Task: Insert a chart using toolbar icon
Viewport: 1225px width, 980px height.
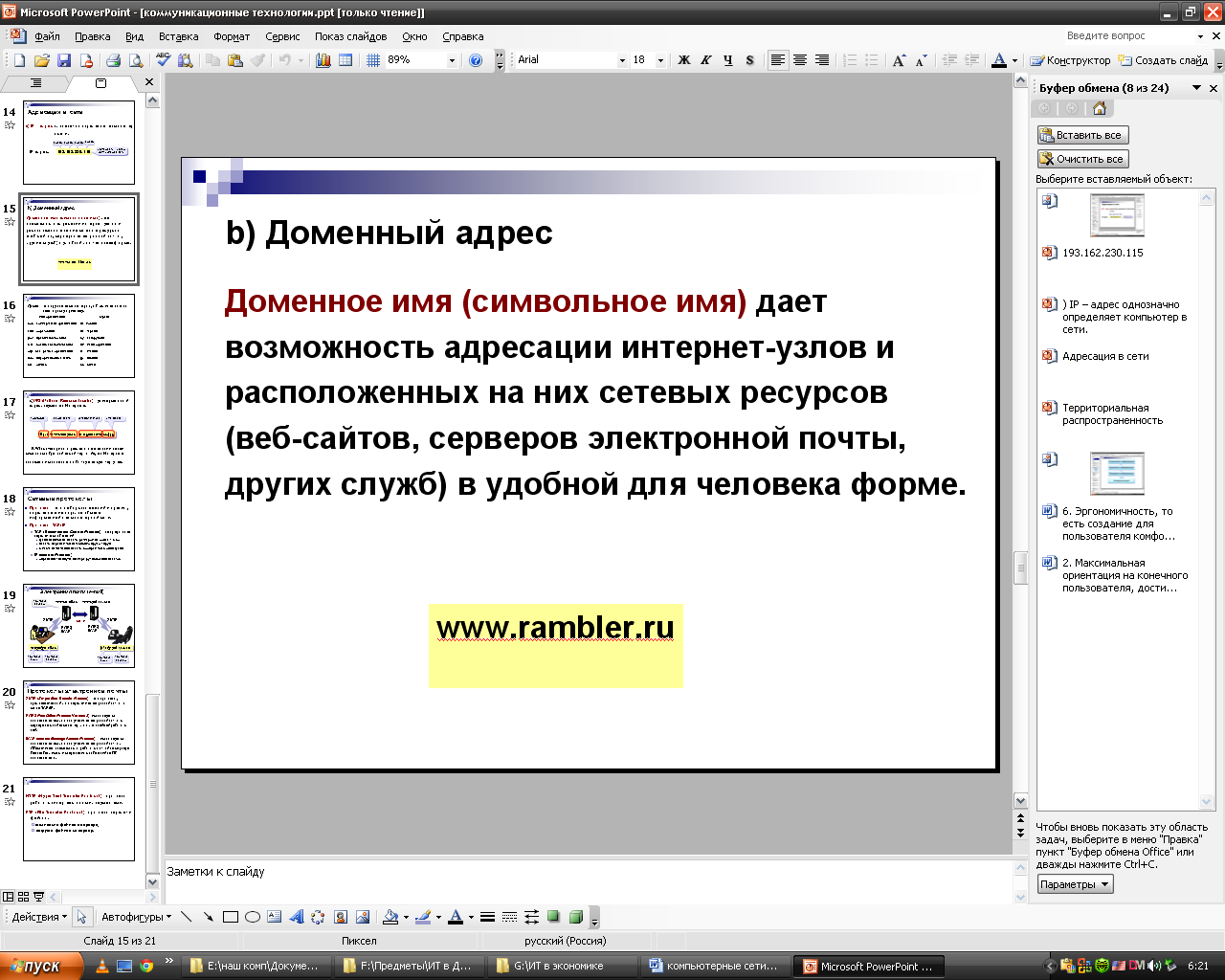Action: click(x=323, y=60)
